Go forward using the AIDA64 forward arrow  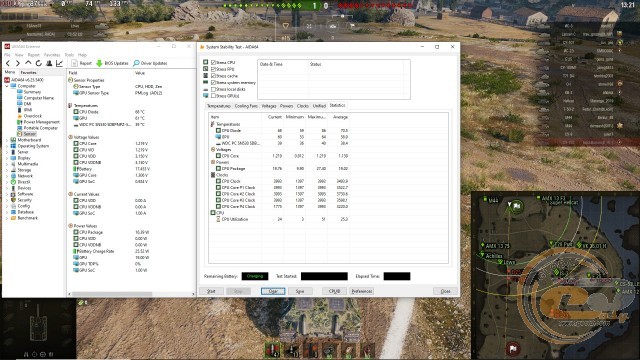(18, 63)
